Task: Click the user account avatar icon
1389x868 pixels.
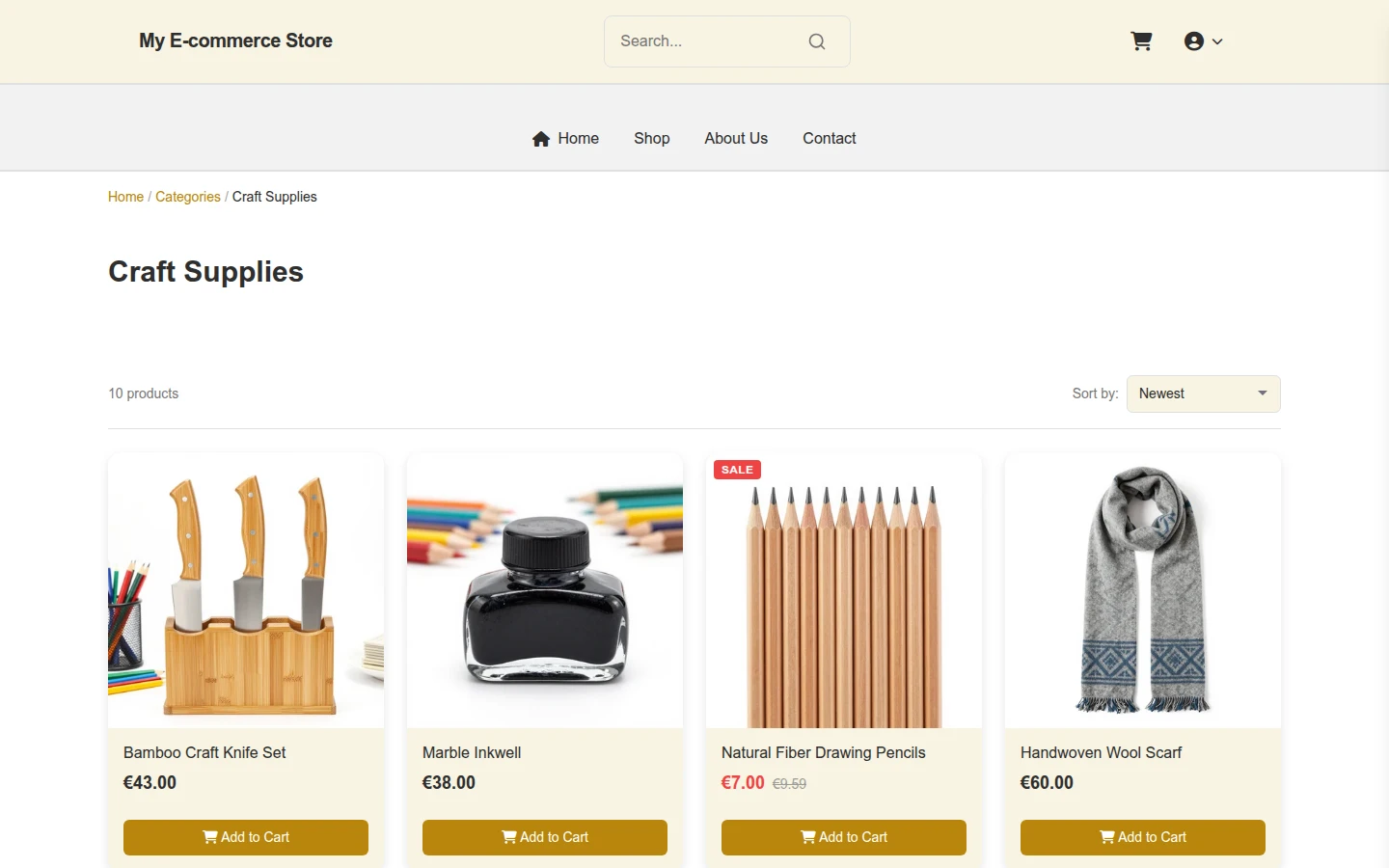Action: [1194, 41]
